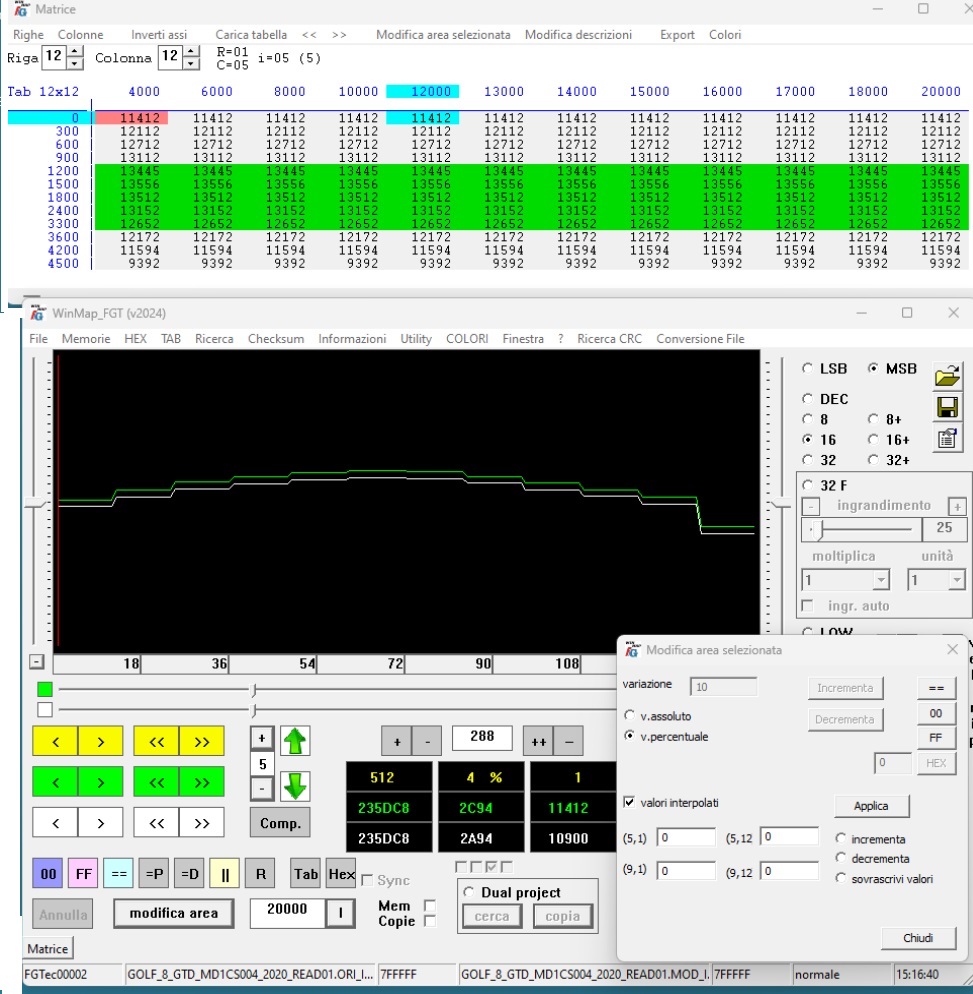This screenshot has width=973, height=994.
Task: Open the unità dropdown
Action: pyautogui.click(x=956, y=580)
